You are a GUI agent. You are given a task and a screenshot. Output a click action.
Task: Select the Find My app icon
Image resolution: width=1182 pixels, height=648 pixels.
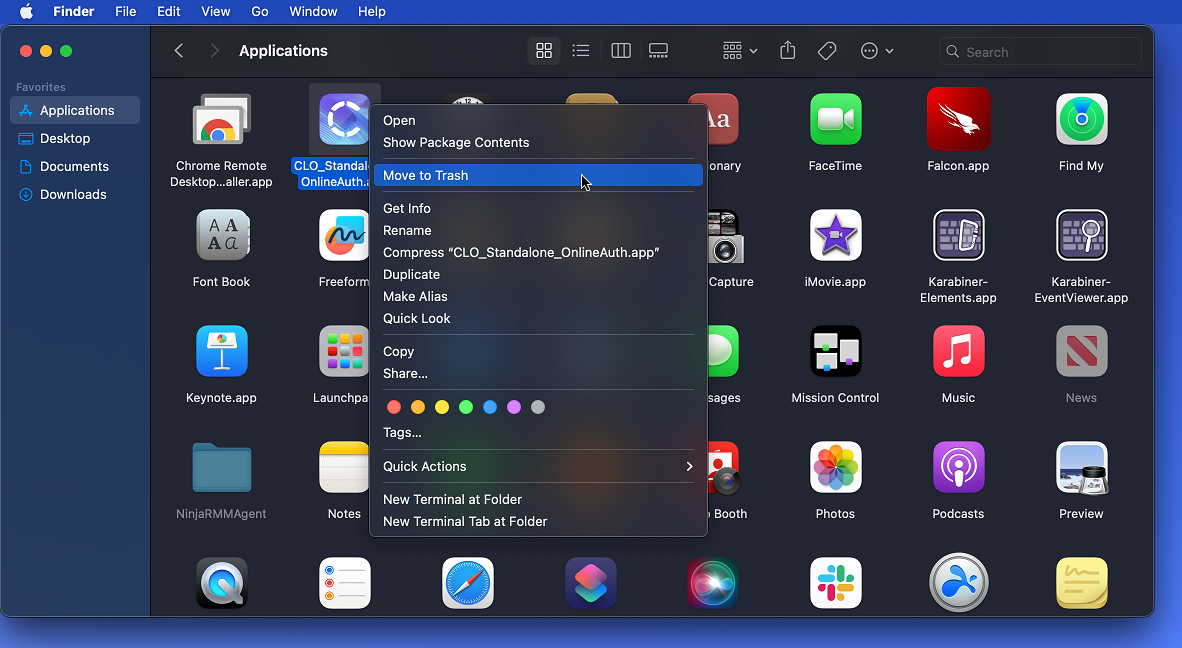(x=1081, y=119)
